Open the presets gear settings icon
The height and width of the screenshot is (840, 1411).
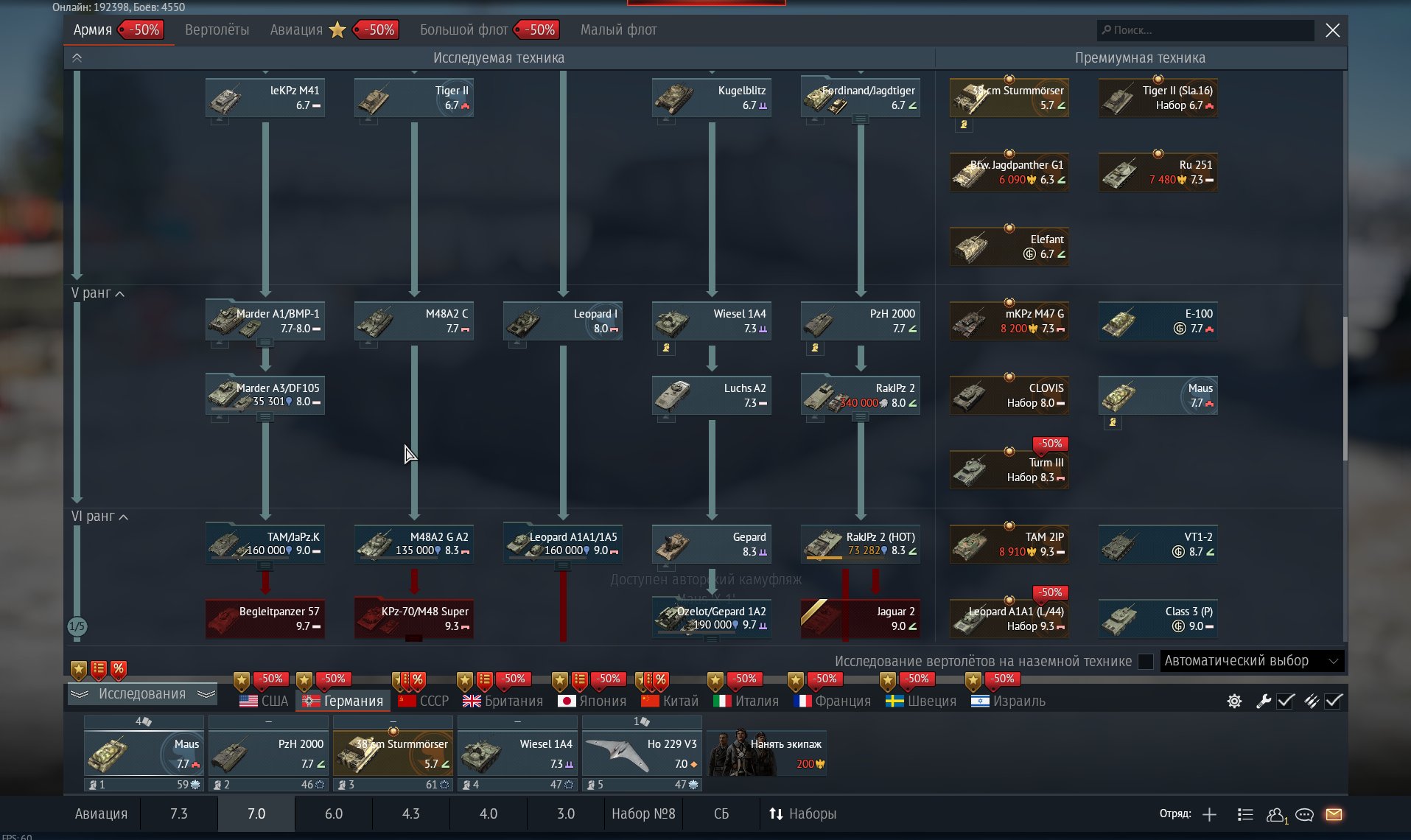[x=1234, y=701]
